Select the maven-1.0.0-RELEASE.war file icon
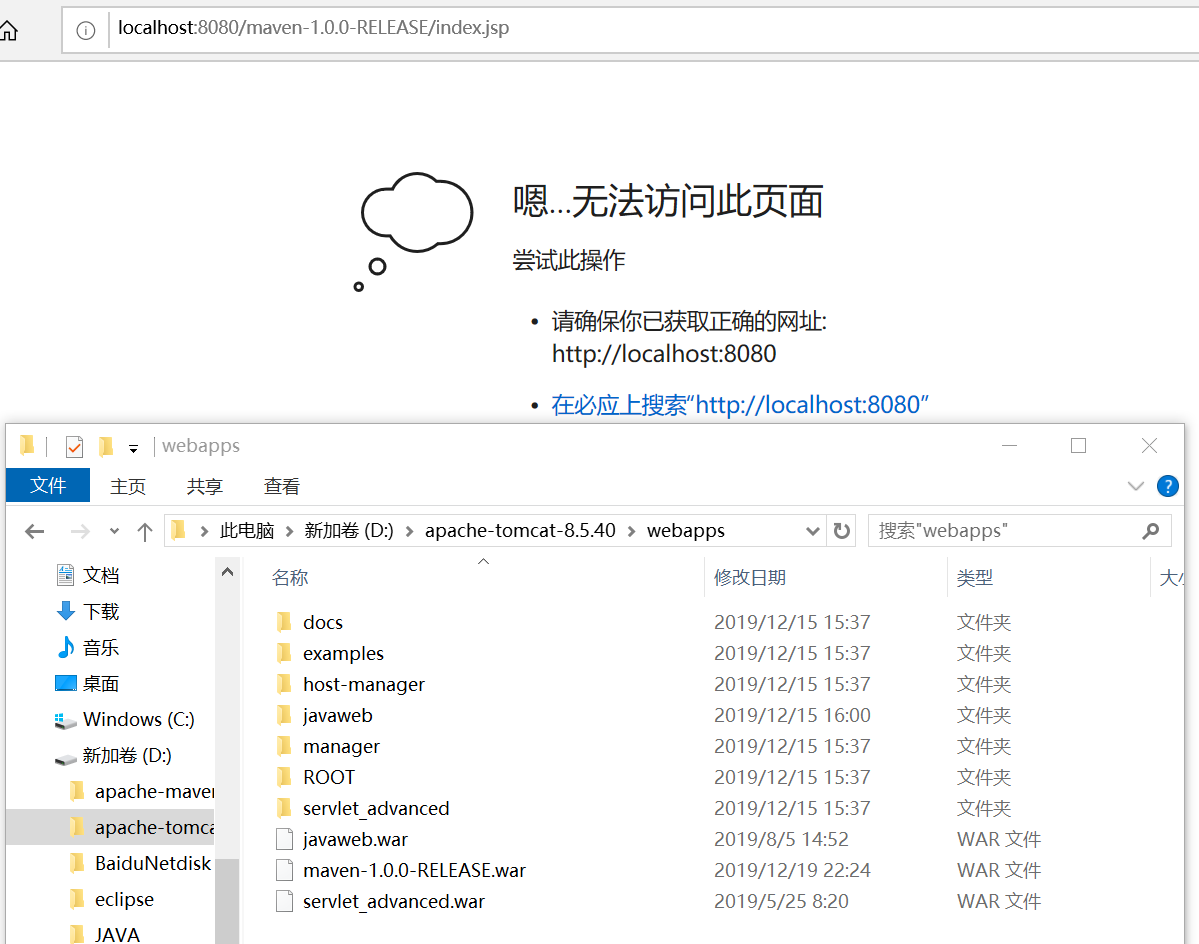Image resolution: width=1199 pixels, height=944 pixels. pos(284,870)
